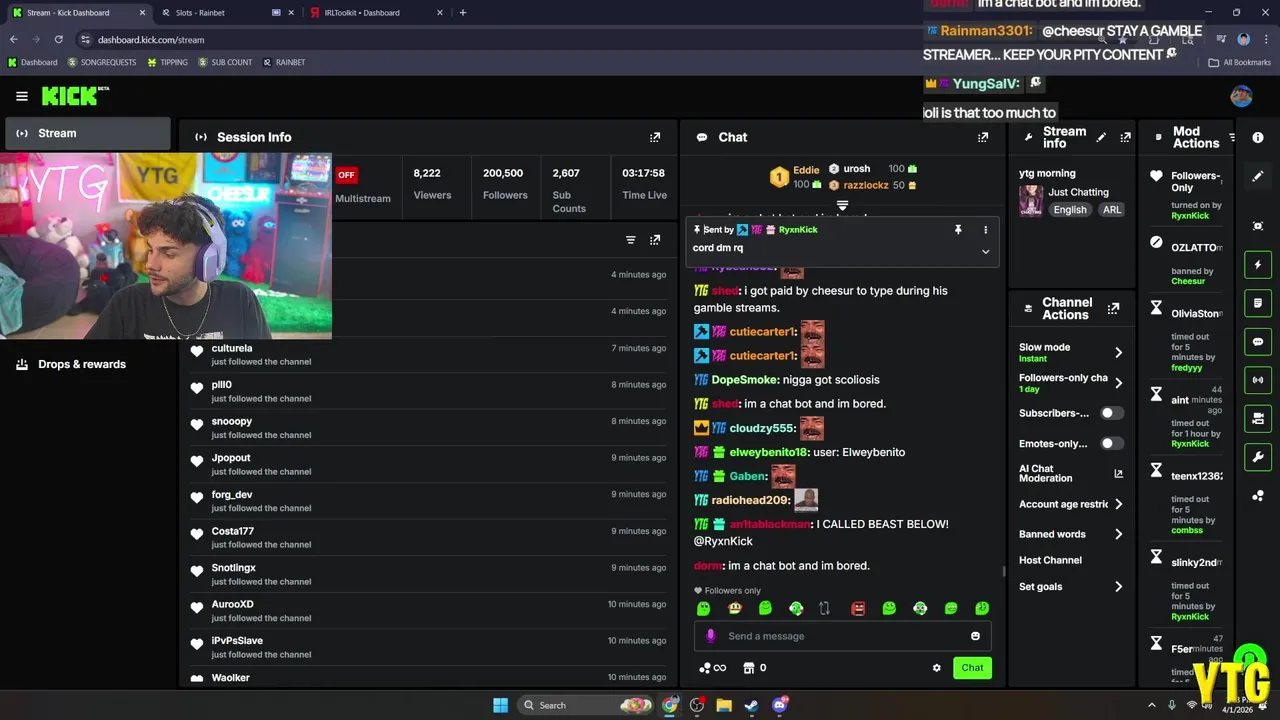Screen dimensions: 1280x720
Task: Open All Bookmarks folder
Action: [1240, 62]
